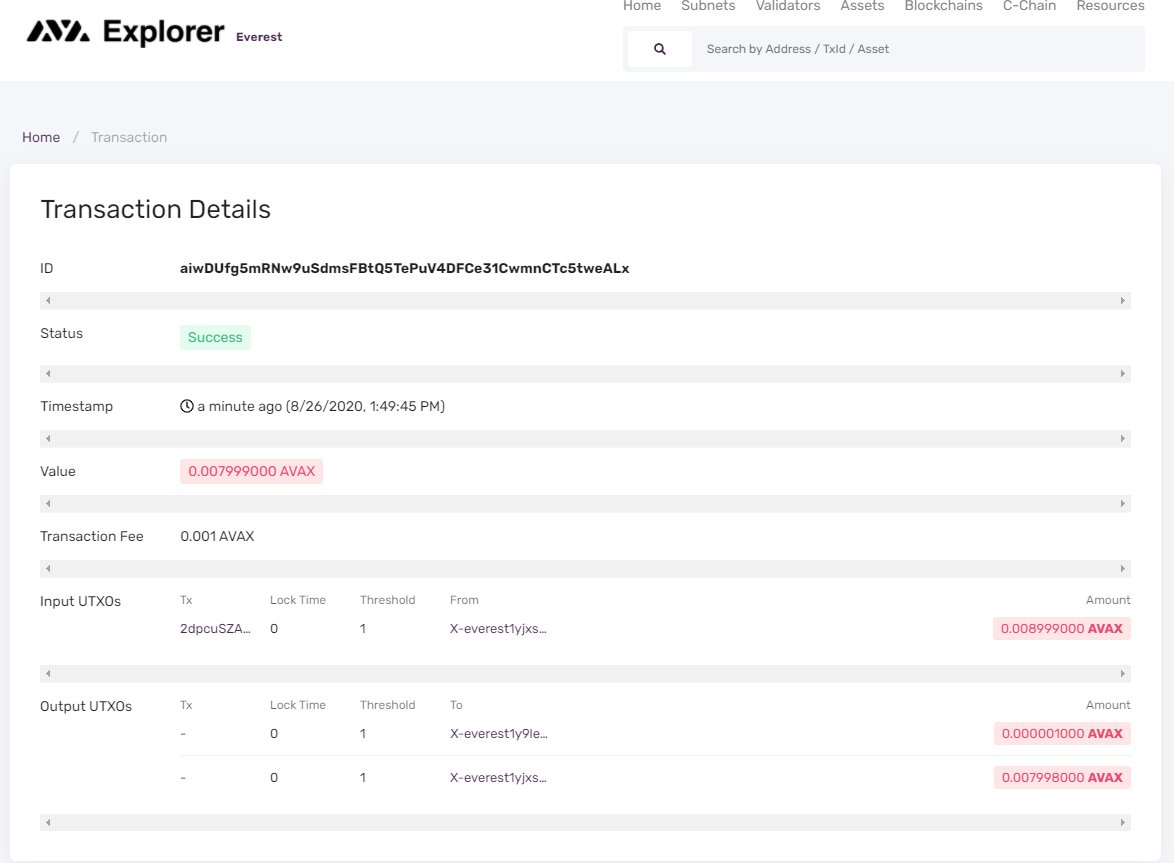Click right scroll arrow under Value row

tap(1122, 504)
